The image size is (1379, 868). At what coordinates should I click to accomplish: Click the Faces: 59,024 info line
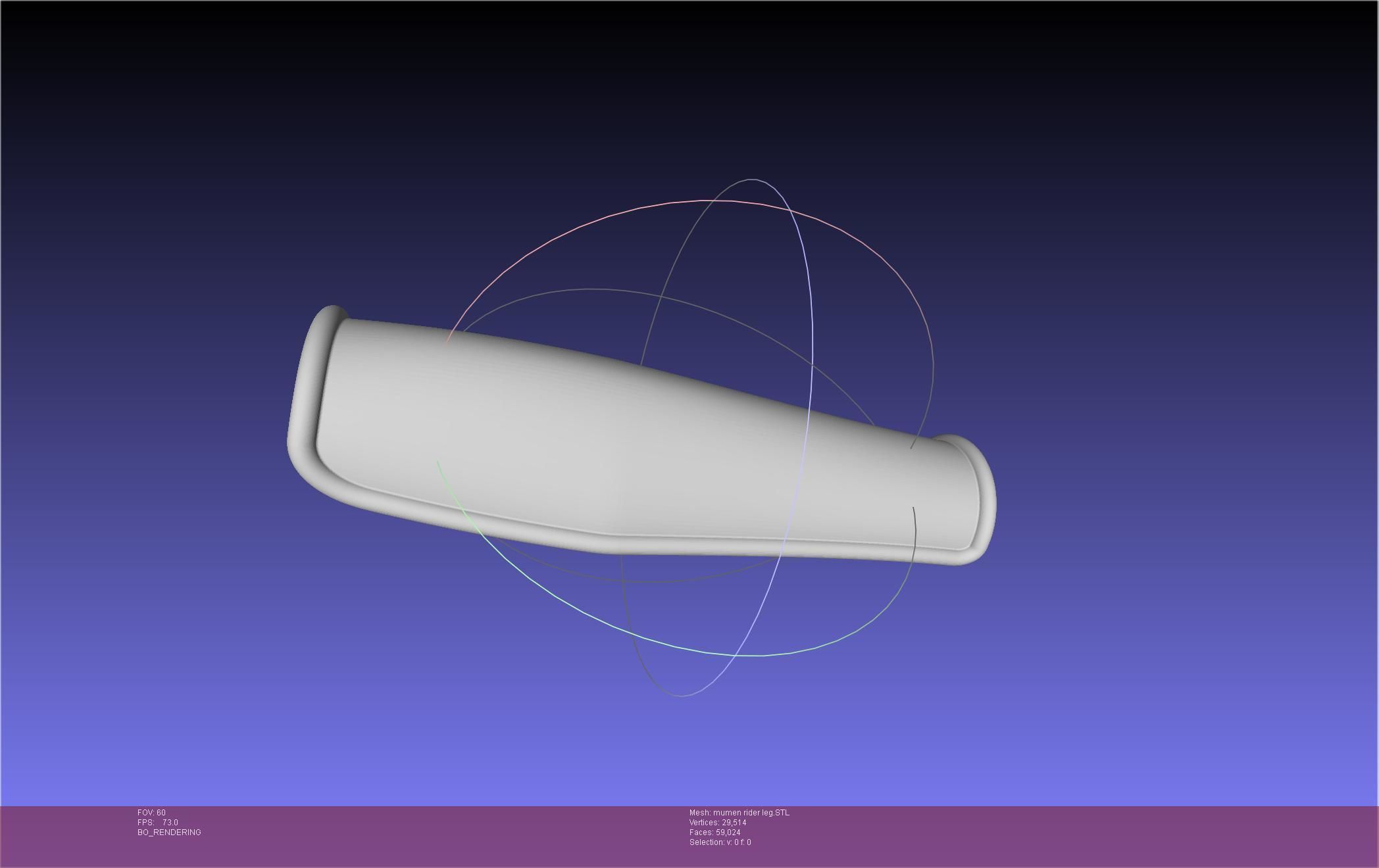(715, 832)
